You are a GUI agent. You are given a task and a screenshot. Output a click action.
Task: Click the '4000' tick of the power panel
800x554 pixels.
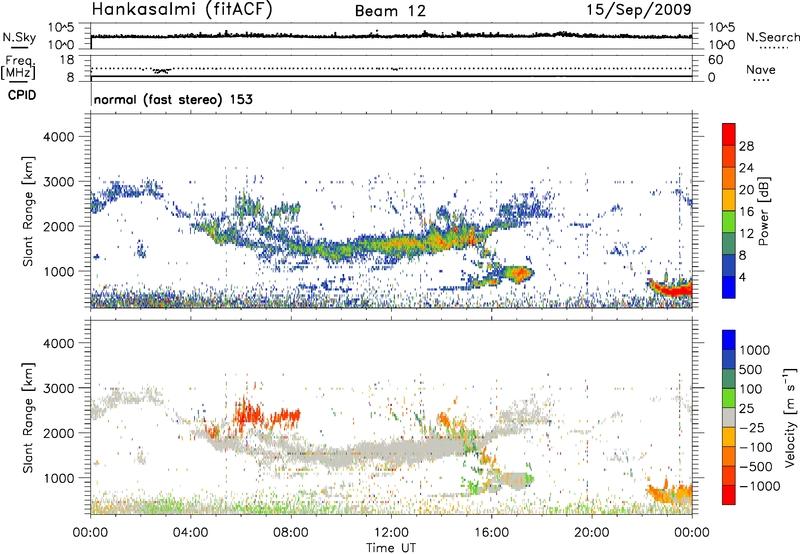(x=58, y=137)
